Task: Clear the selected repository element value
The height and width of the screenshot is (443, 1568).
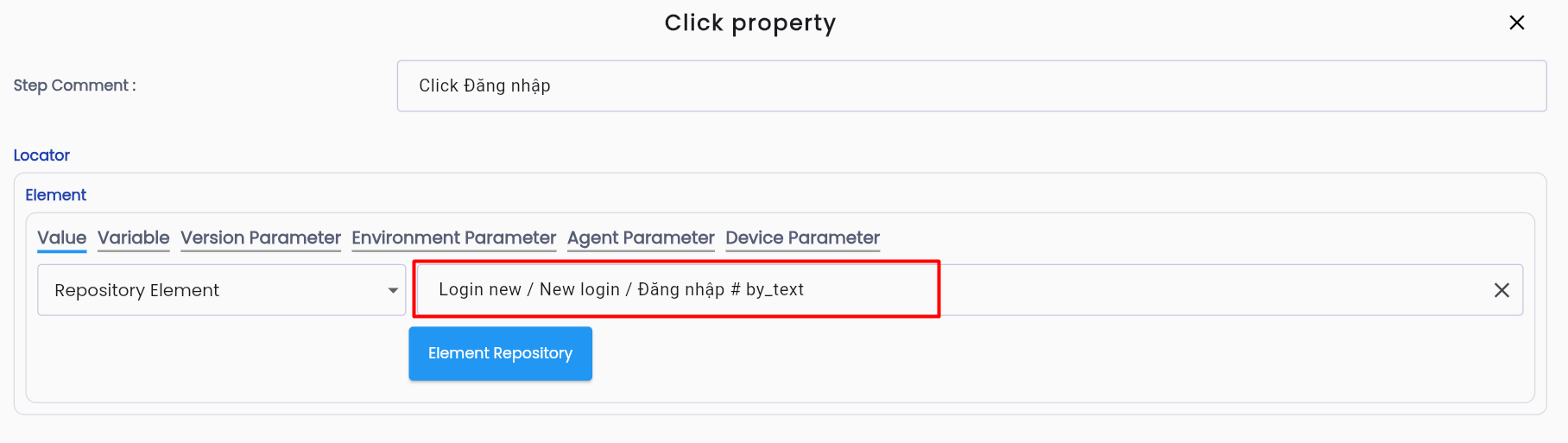Action: pyautogui.click(x=1502, y=290)
